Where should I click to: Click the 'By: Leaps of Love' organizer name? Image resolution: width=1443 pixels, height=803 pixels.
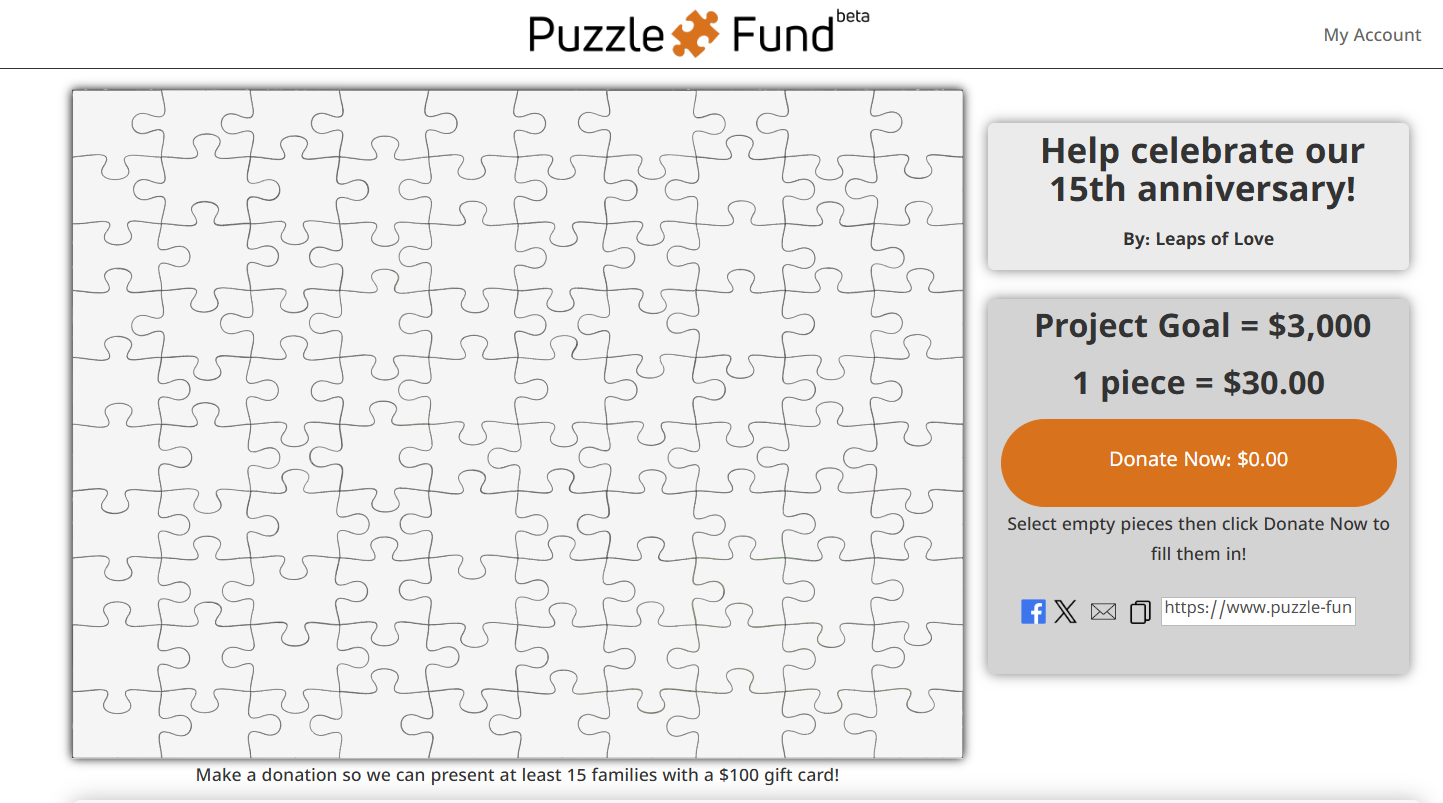click(x=1198, y=239)
